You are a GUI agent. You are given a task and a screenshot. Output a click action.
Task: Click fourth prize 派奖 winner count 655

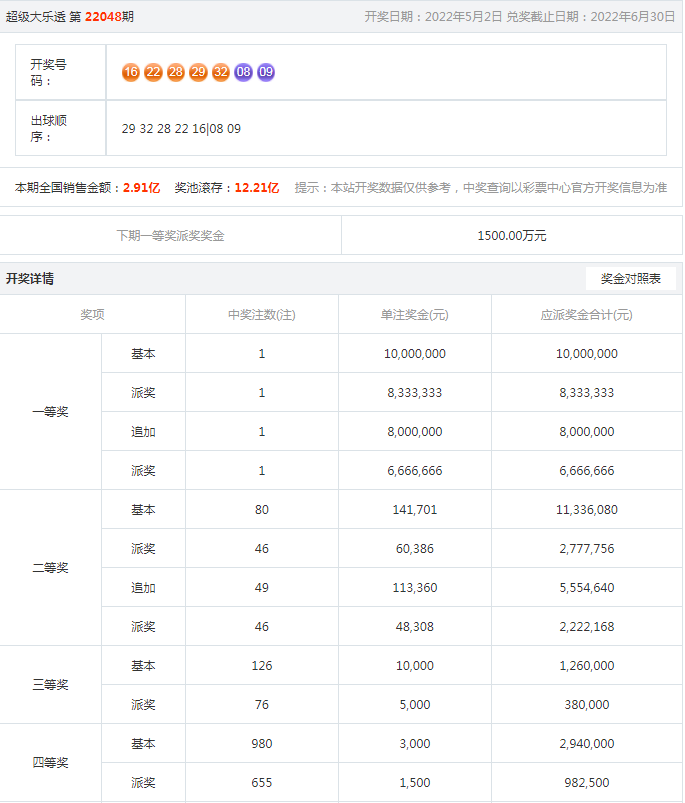coord(262,783)
